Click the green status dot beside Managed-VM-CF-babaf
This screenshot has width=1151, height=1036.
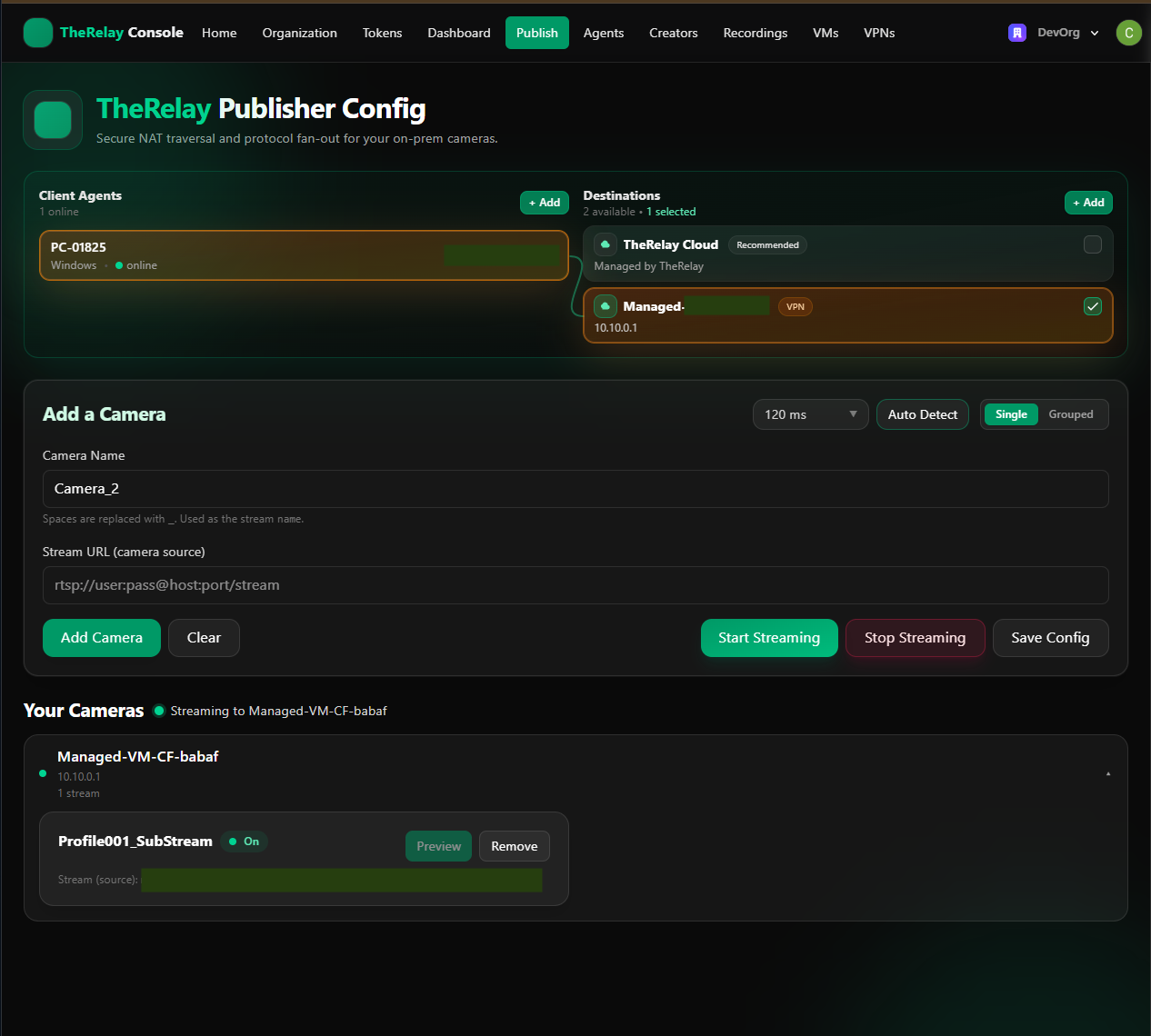click(x=43, y=773)
